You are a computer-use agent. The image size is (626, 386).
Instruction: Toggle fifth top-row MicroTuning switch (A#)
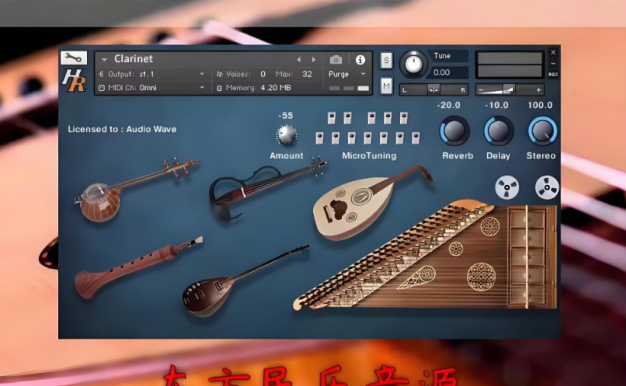[x=404, y=118]
